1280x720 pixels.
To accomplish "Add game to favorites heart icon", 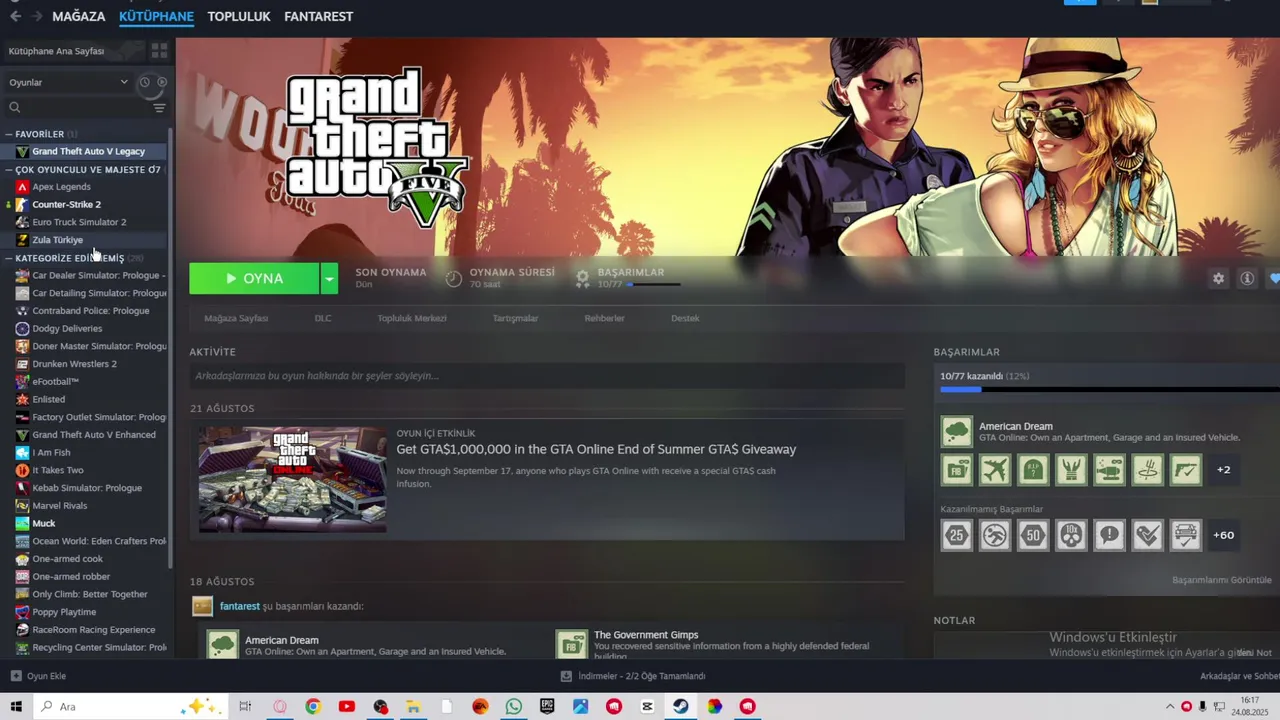I will tap(1274, 279).
